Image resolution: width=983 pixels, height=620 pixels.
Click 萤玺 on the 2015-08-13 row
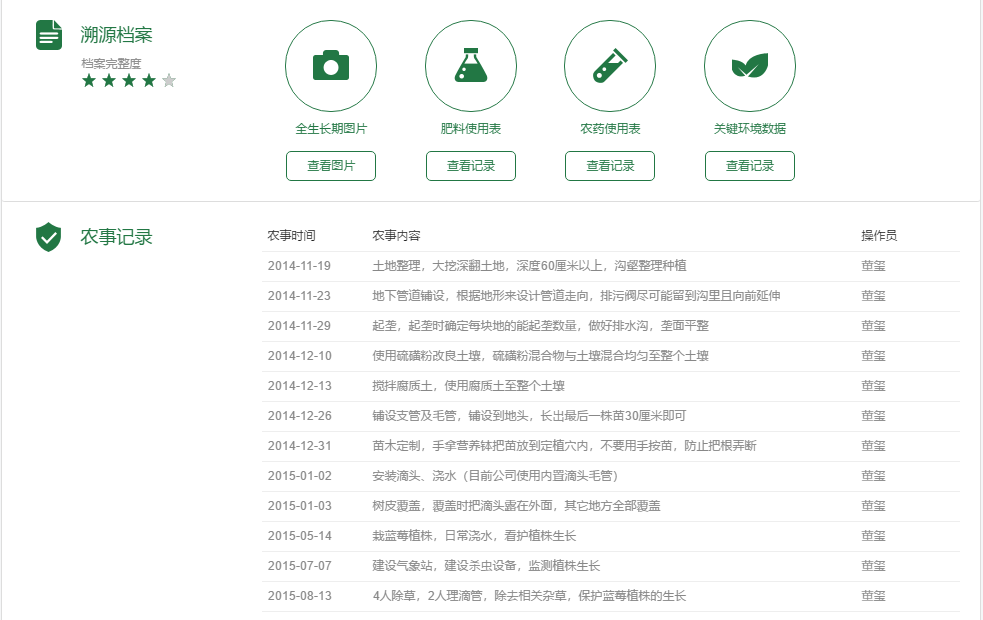coord(872,596)
